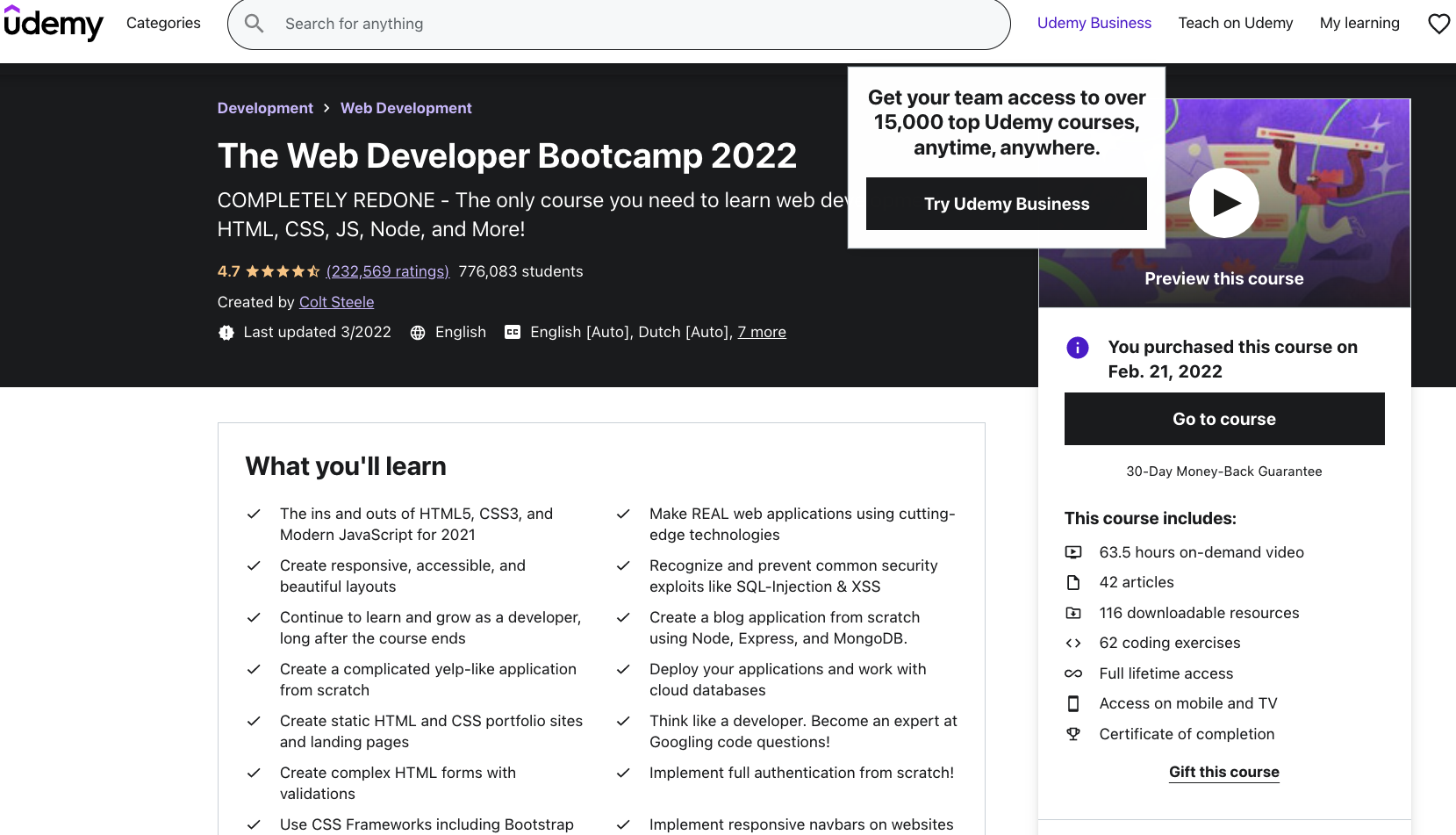Click checkmark beside Create complex HTML forms
Viewport: 1456px width, 835px height.
254,773
